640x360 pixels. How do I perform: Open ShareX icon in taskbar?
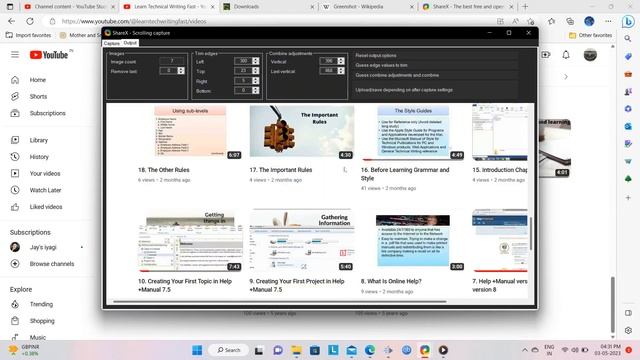424,350
